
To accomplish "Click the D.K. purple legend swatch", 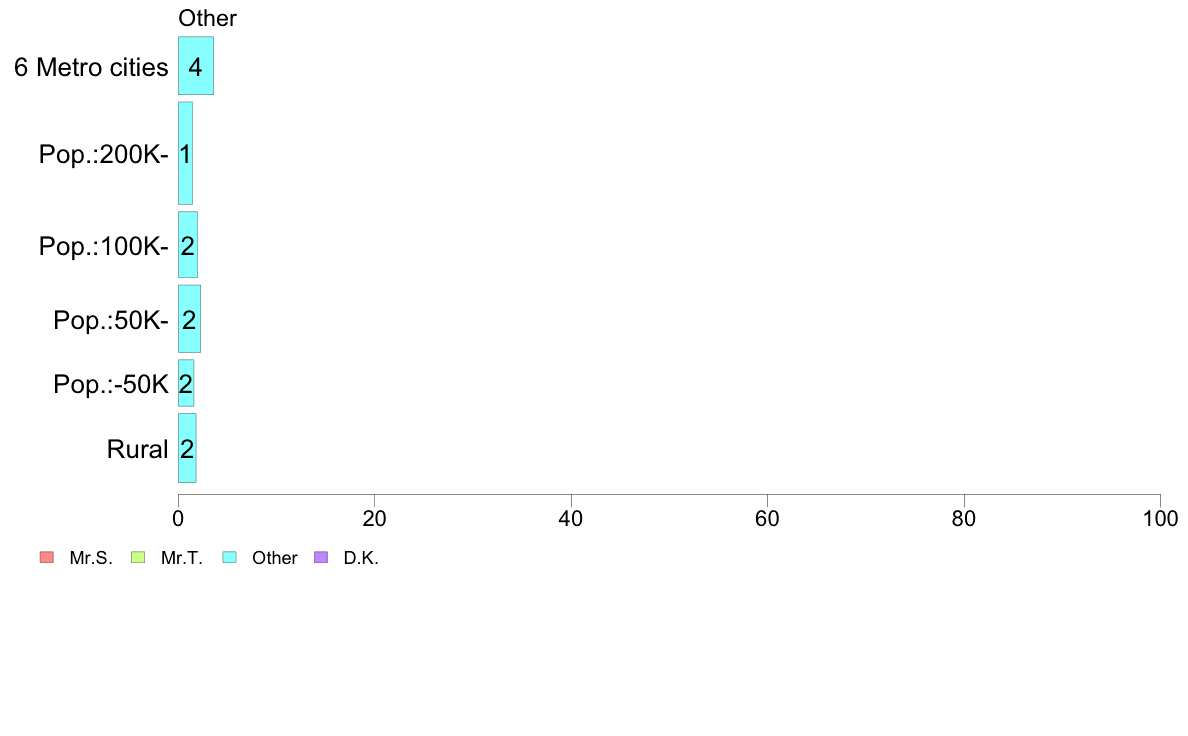I will 321,558.
